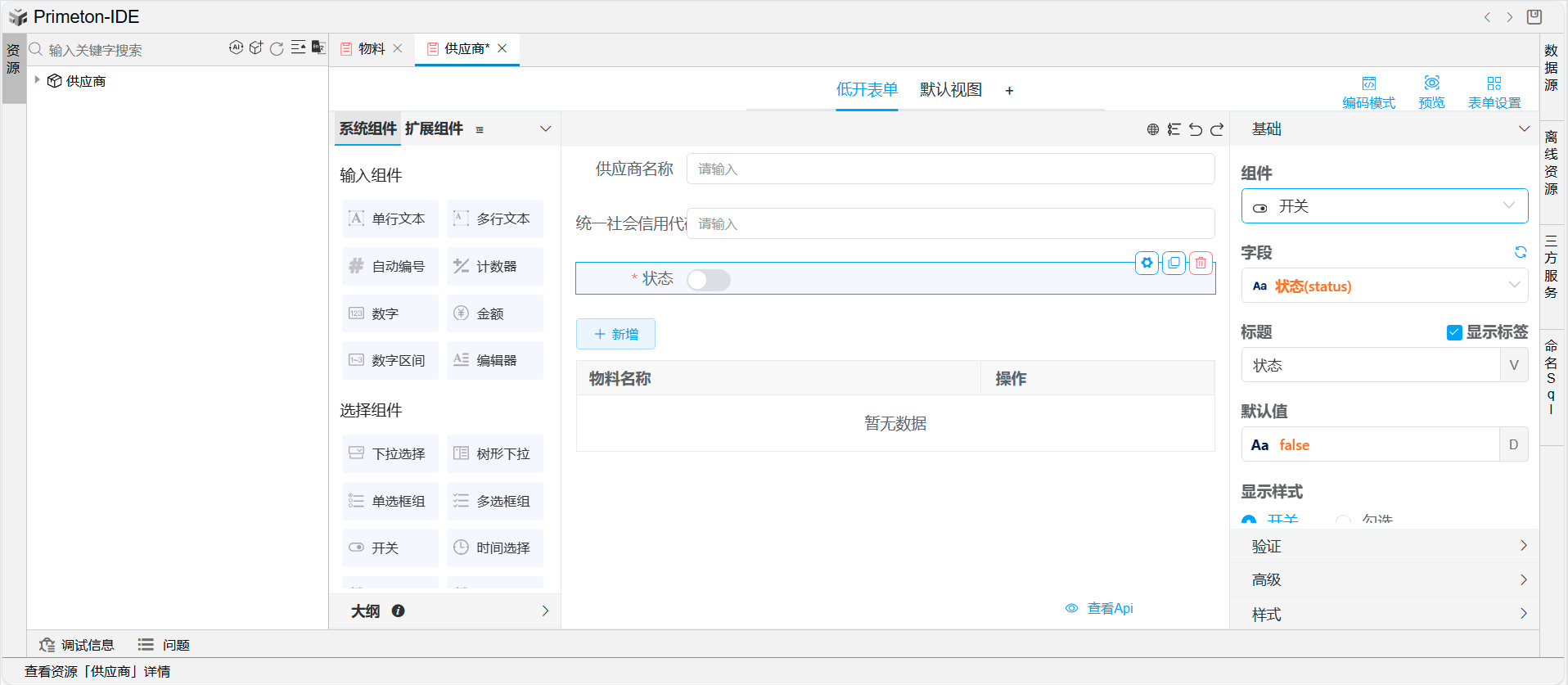1568x685 pixels.
Task: Refresh the resource tree
Action: [277, 49]
